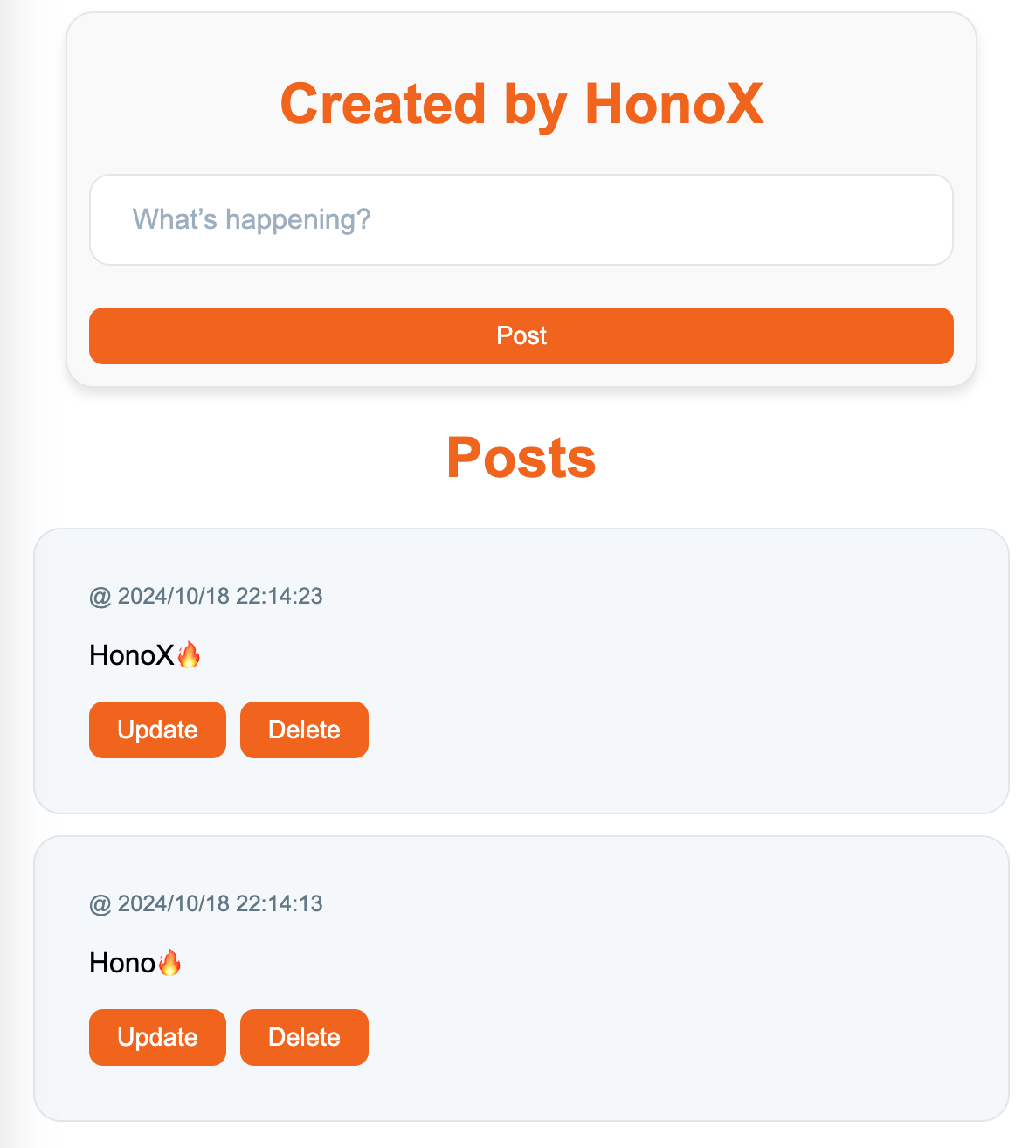Delete the Hono post
1036x1148 pixels.
[304, 1037]
